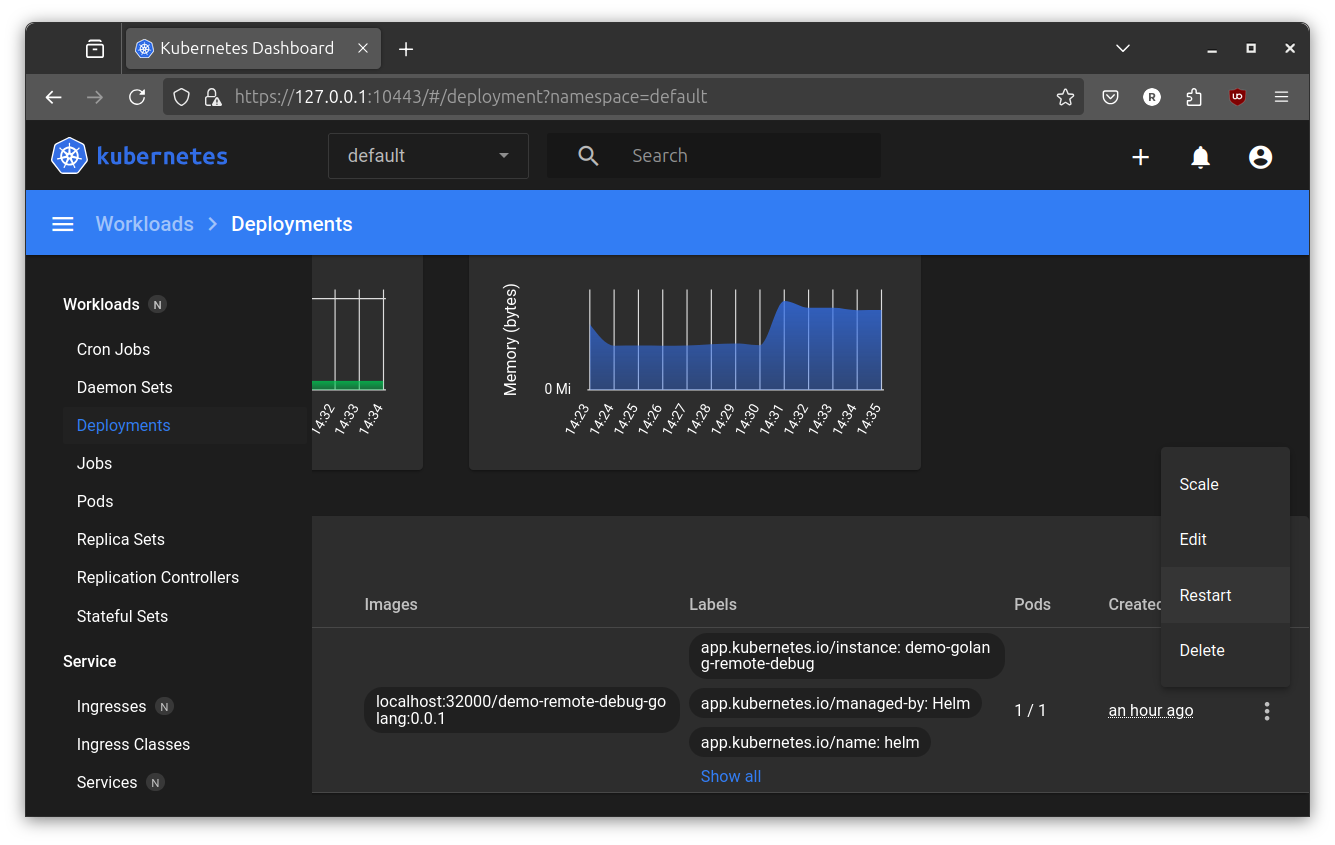This screenshot has height=845, width=1335.
Task: Click the managed-by: Helm label chip
Action: click(x=835, y=703)
